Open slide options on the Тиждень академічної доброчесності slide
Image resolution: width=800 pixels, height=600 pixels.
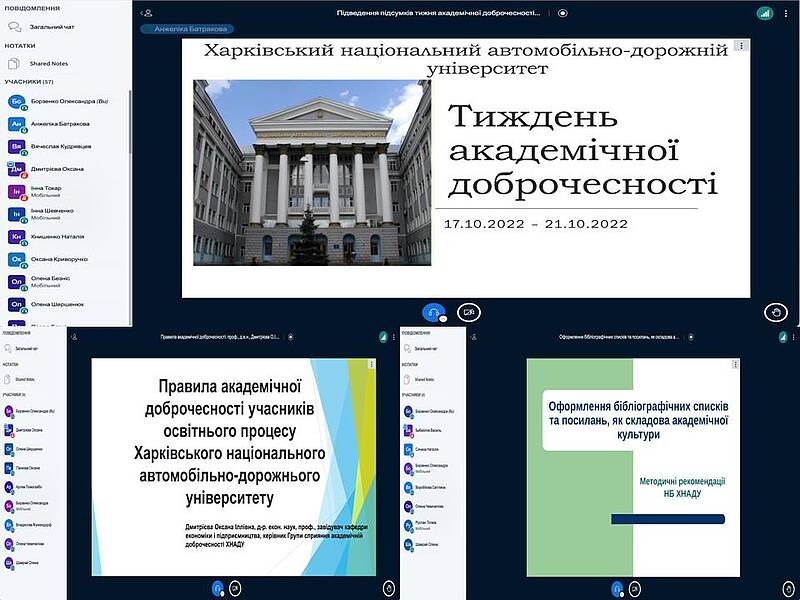click(741, 45)
